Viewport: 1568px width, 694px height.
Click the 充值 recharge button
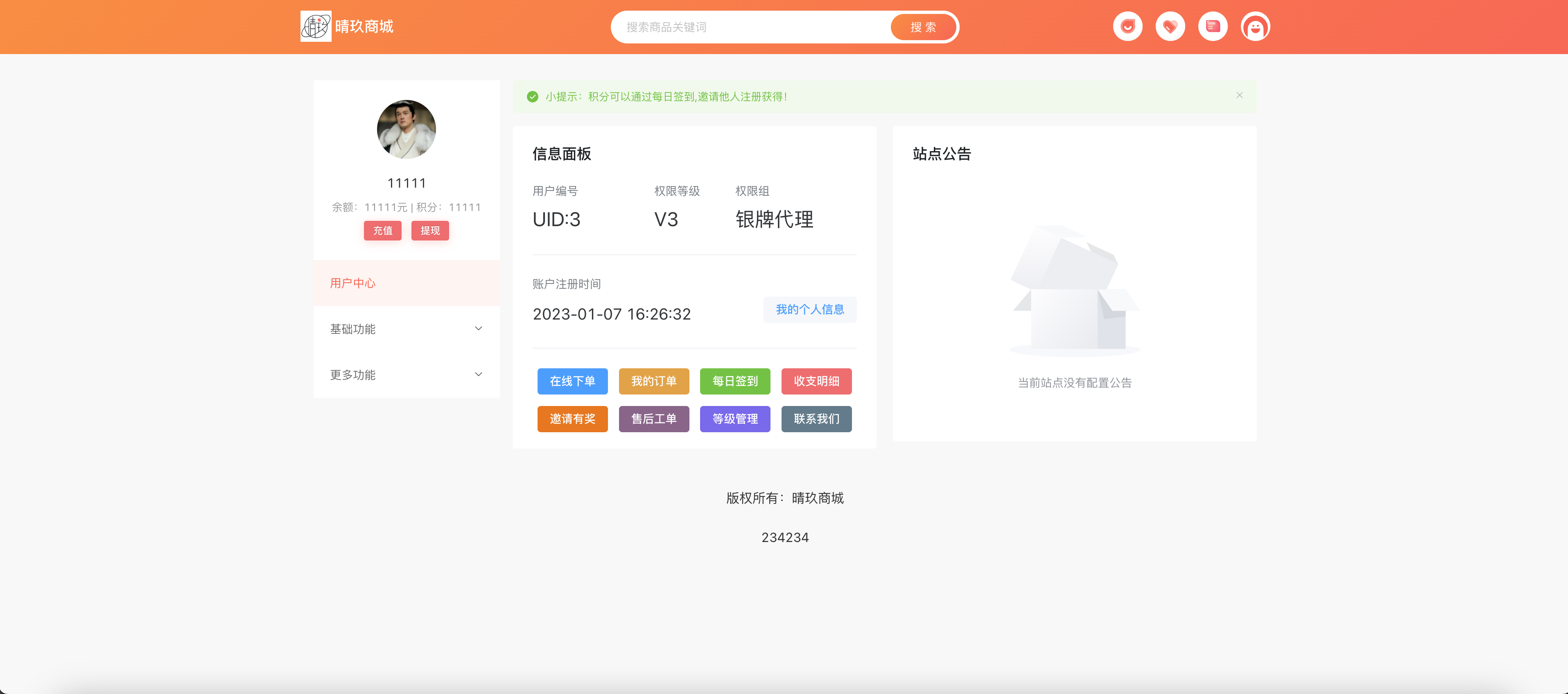click(x=382, y=230)
